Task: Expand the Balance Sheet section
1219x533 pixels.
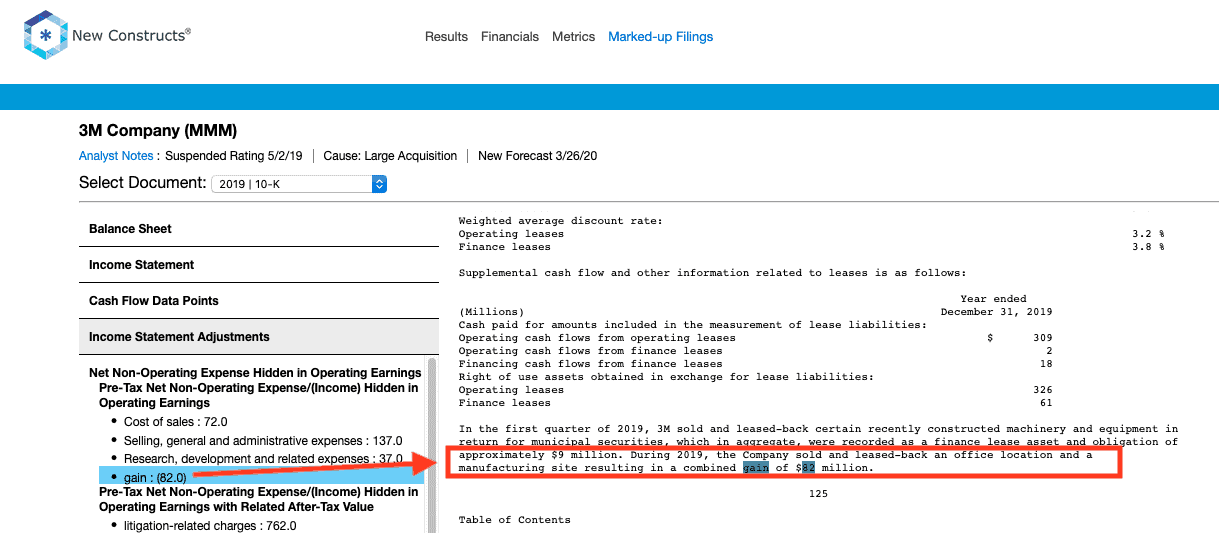Action: [x=259, y=229]
